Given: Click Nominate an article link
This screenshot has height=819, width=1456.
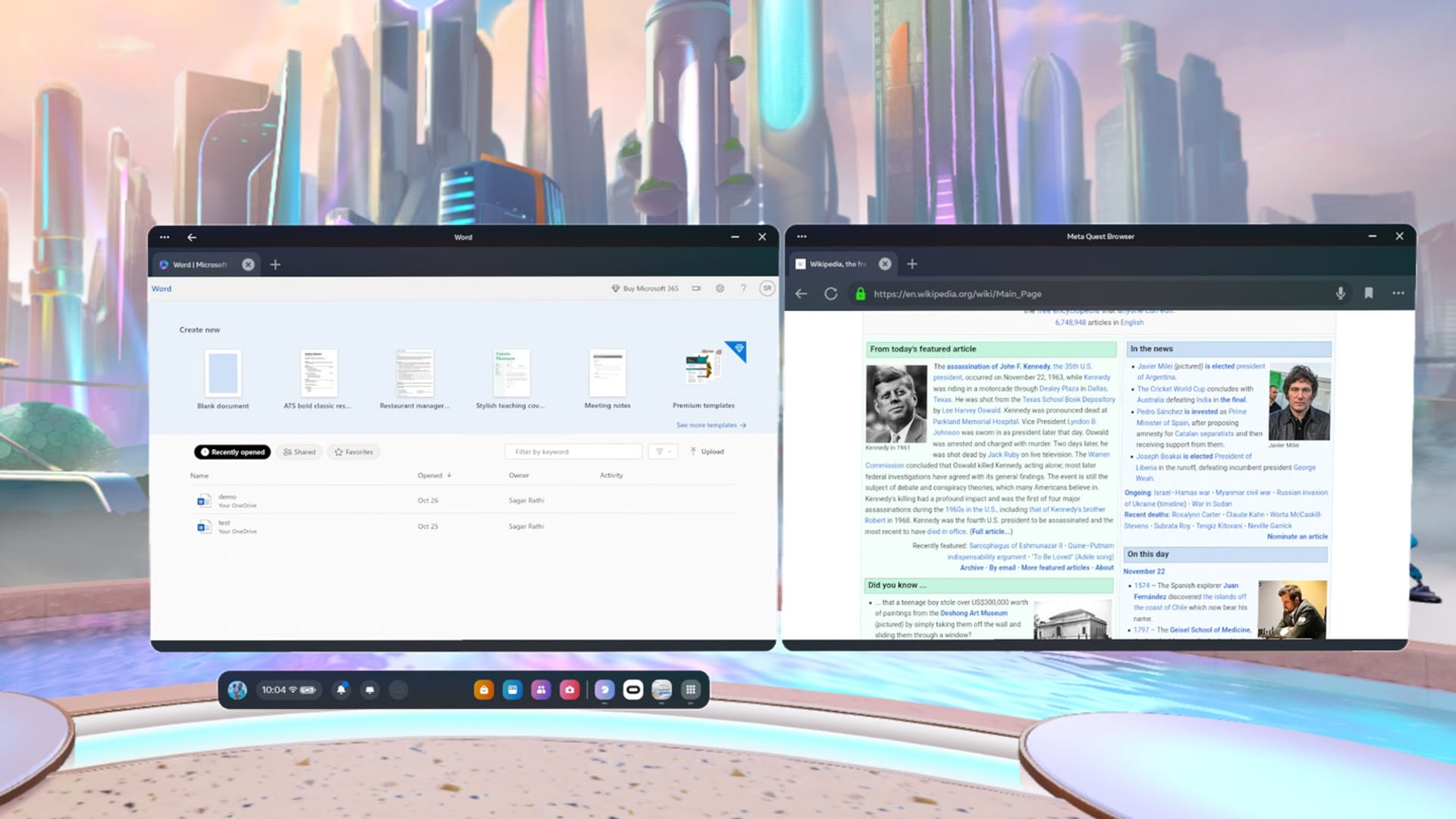Looking at the screenshot, I should pos(1298,537).
